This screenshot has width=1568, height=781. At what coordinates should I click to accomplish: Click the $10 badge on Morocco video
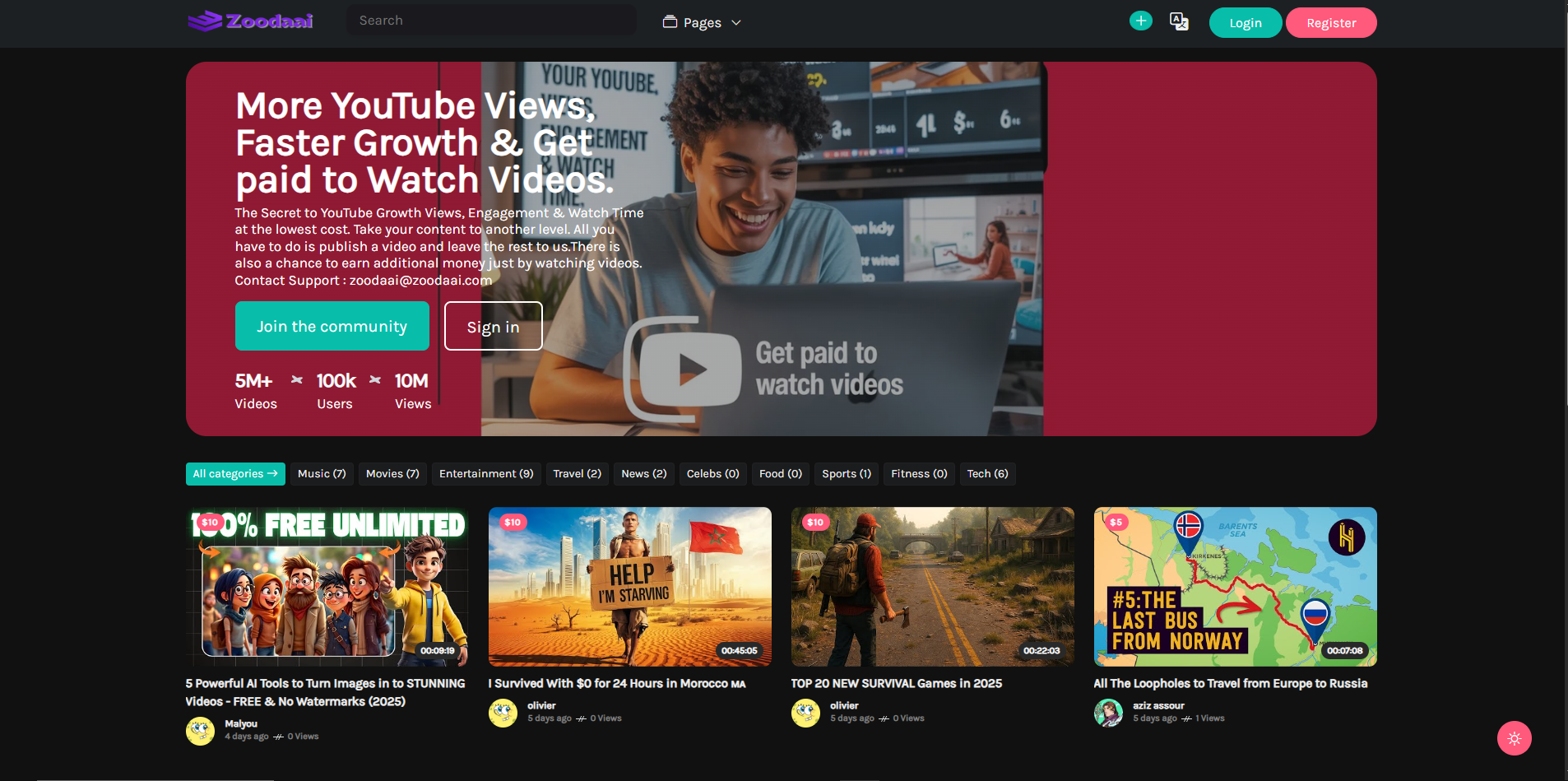(x=513, y=522)
